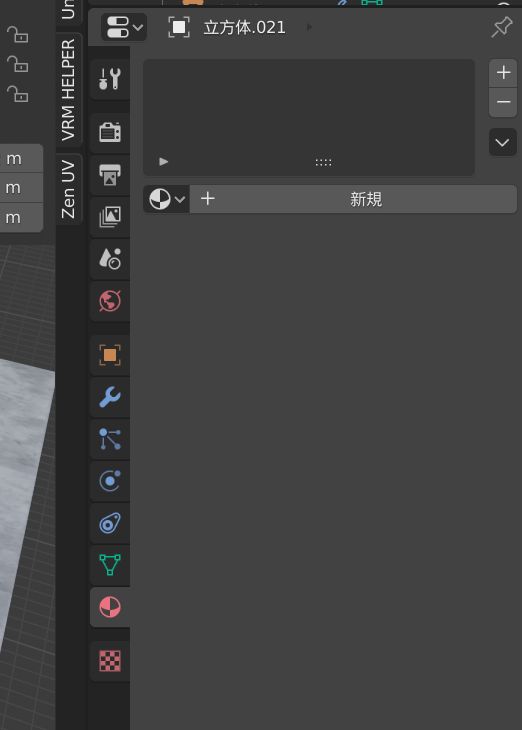Open the Output properties tab
This screenshot has height=730, width=522.
tap(110, 175)
